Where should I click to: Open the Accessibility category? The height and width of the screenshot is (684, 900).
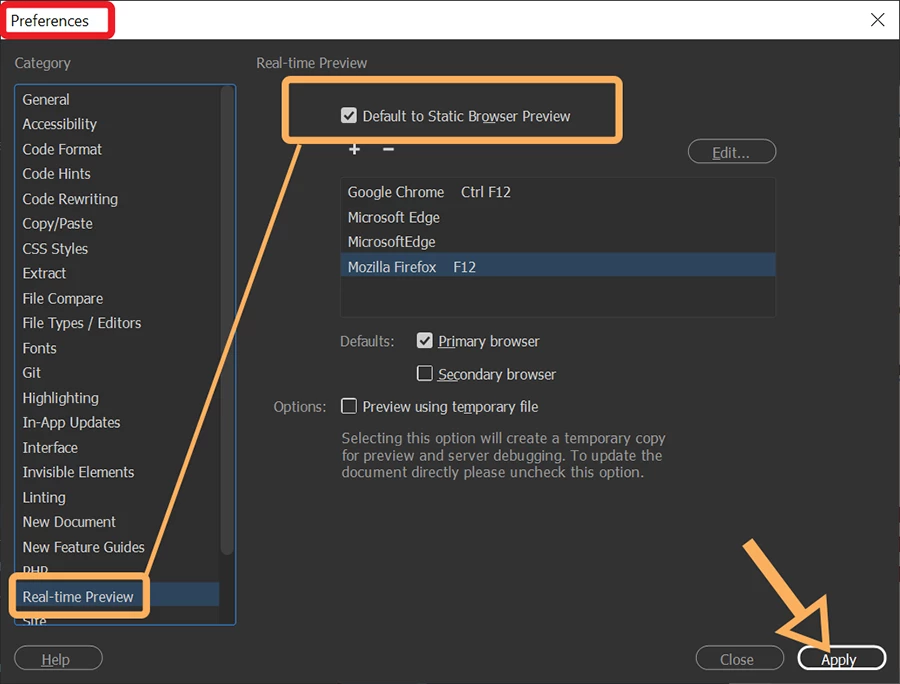tap(59, 125)
